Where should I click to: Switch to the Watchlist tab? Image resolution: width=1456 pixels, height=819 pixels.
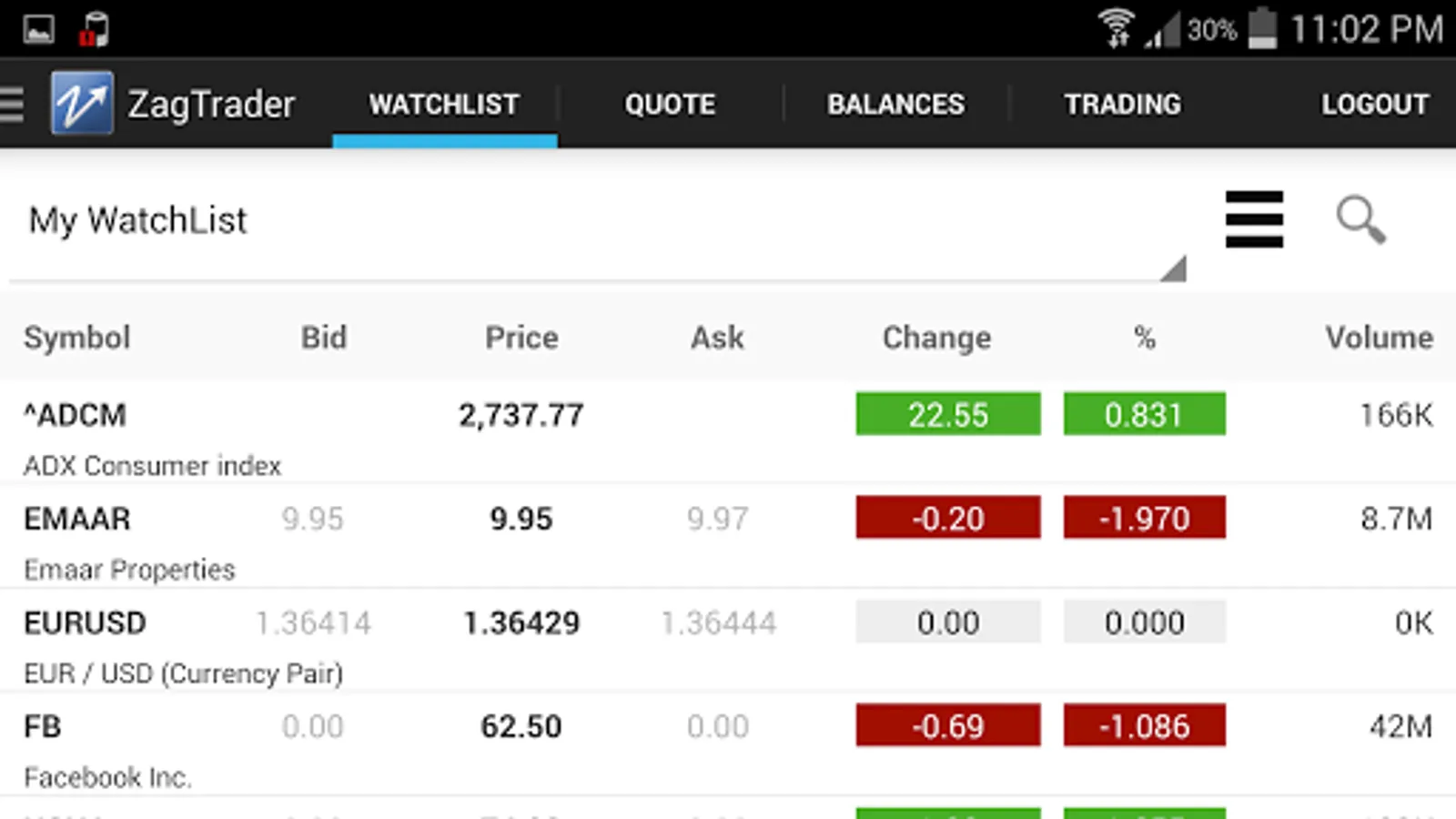click(x=444, y=105)
